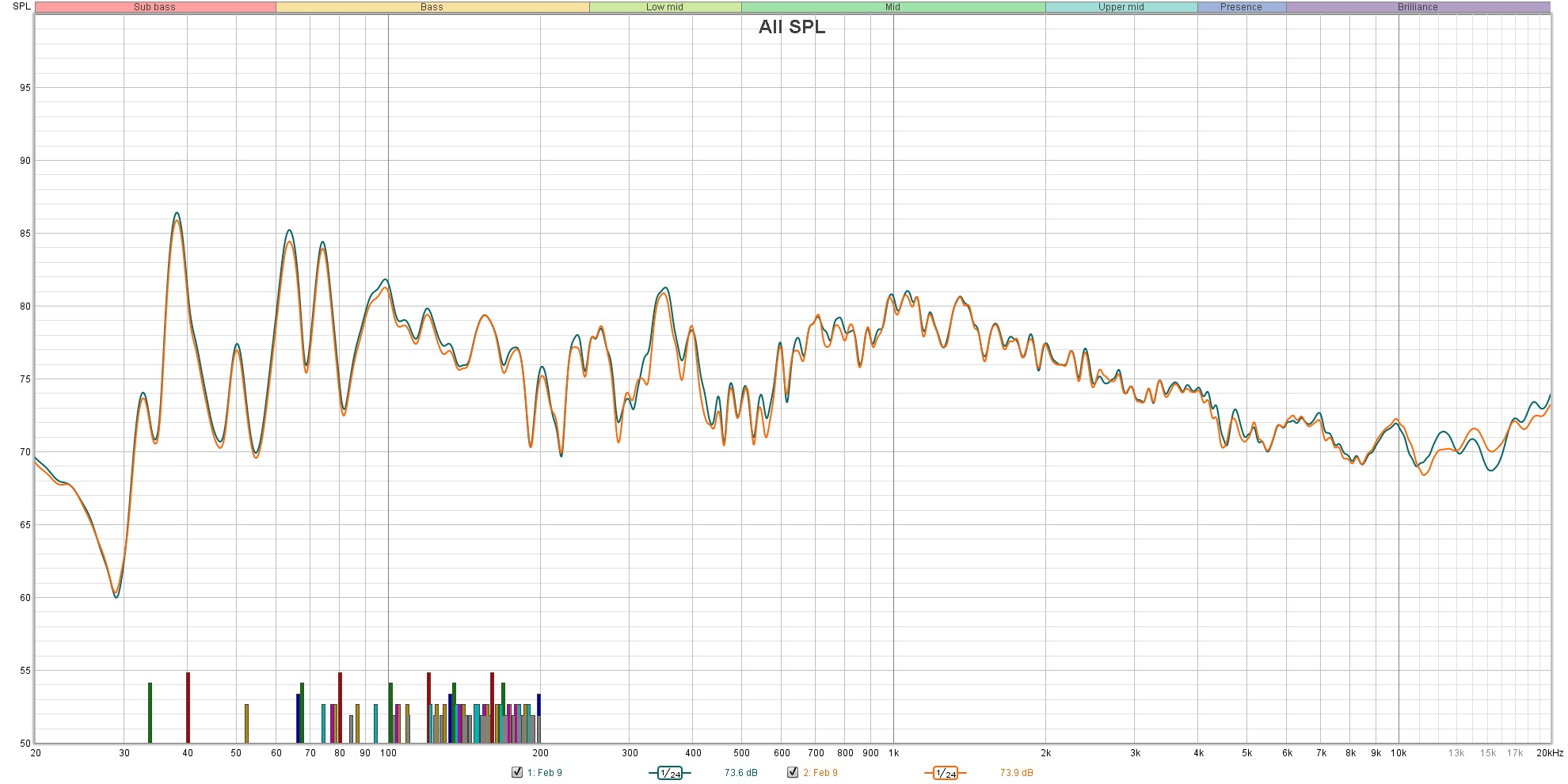Click the 73.6 dB trace value
This screenshot has width=1568, height=784.
point(740,773)
